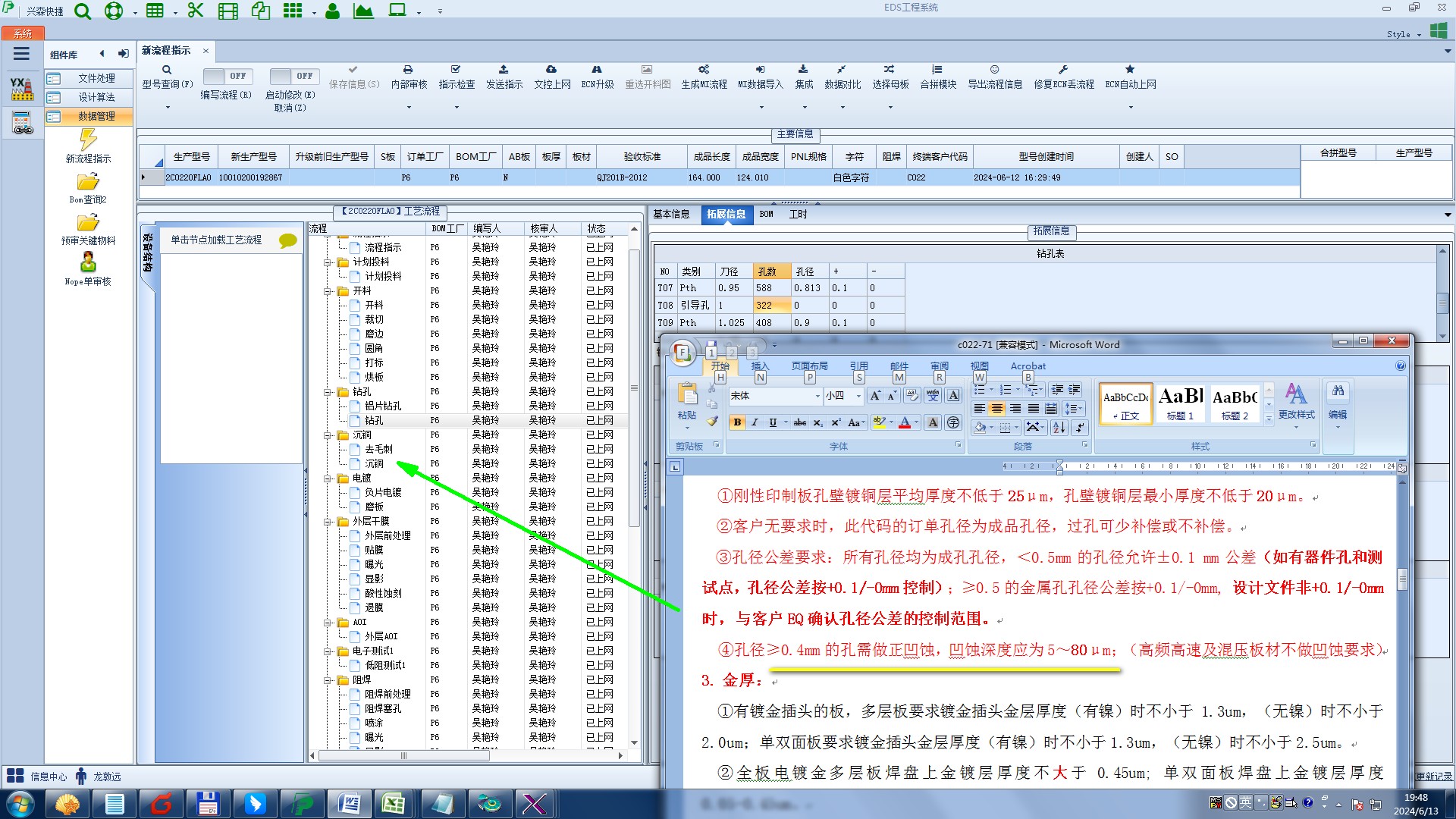Open the Word font name dropdown
Screen dimensions: 1456x819
[x=817, y=396]
